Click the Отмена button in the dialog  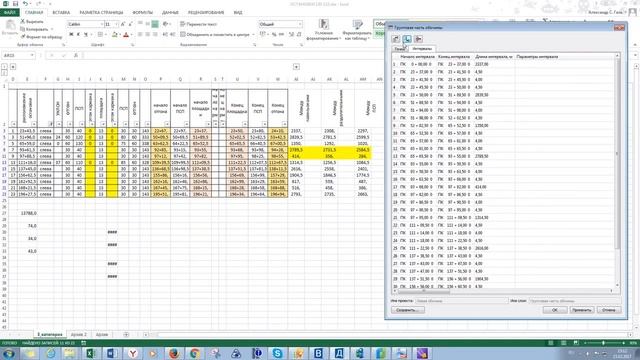[609, 310]
